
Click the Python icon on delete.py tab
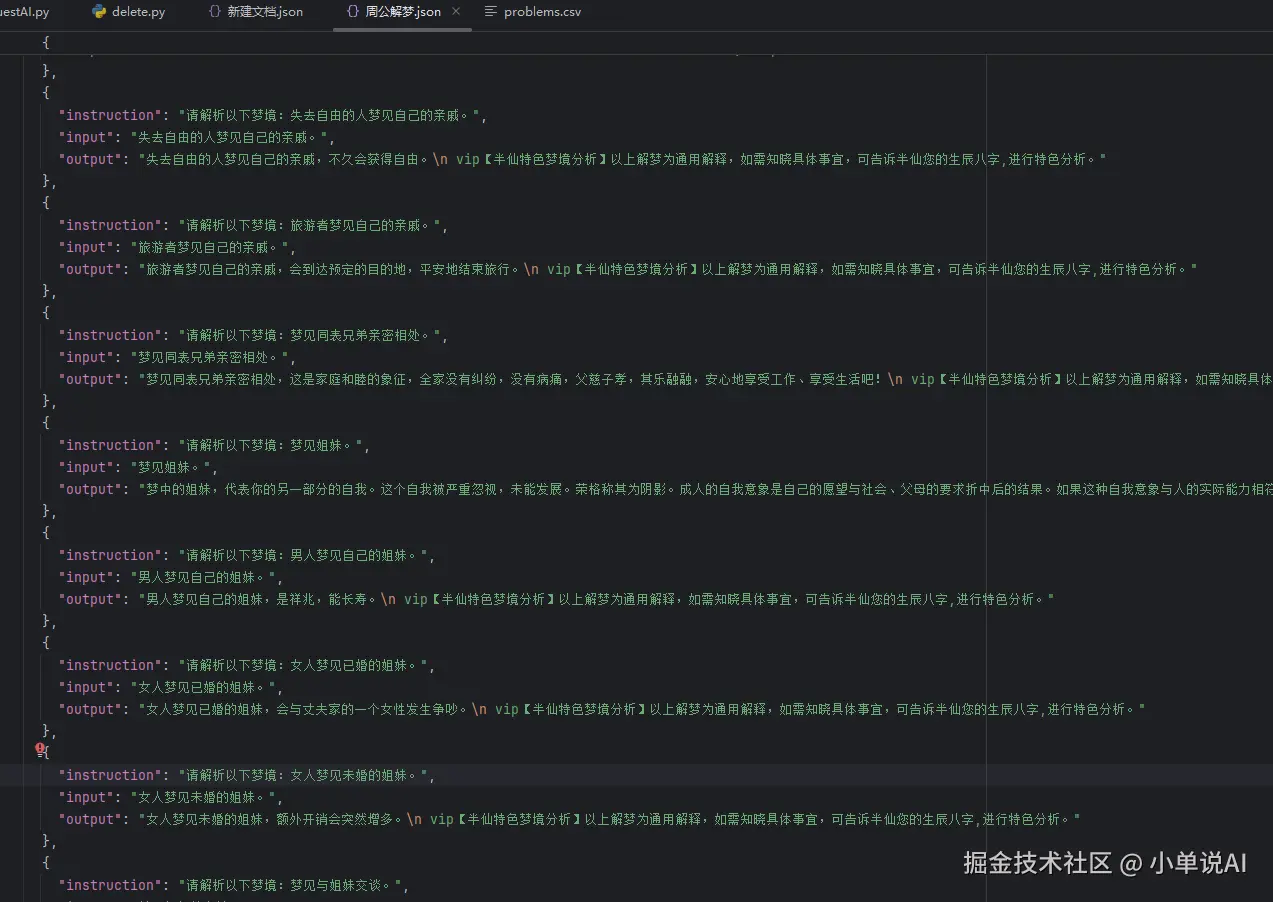click(x=99, y=12)
